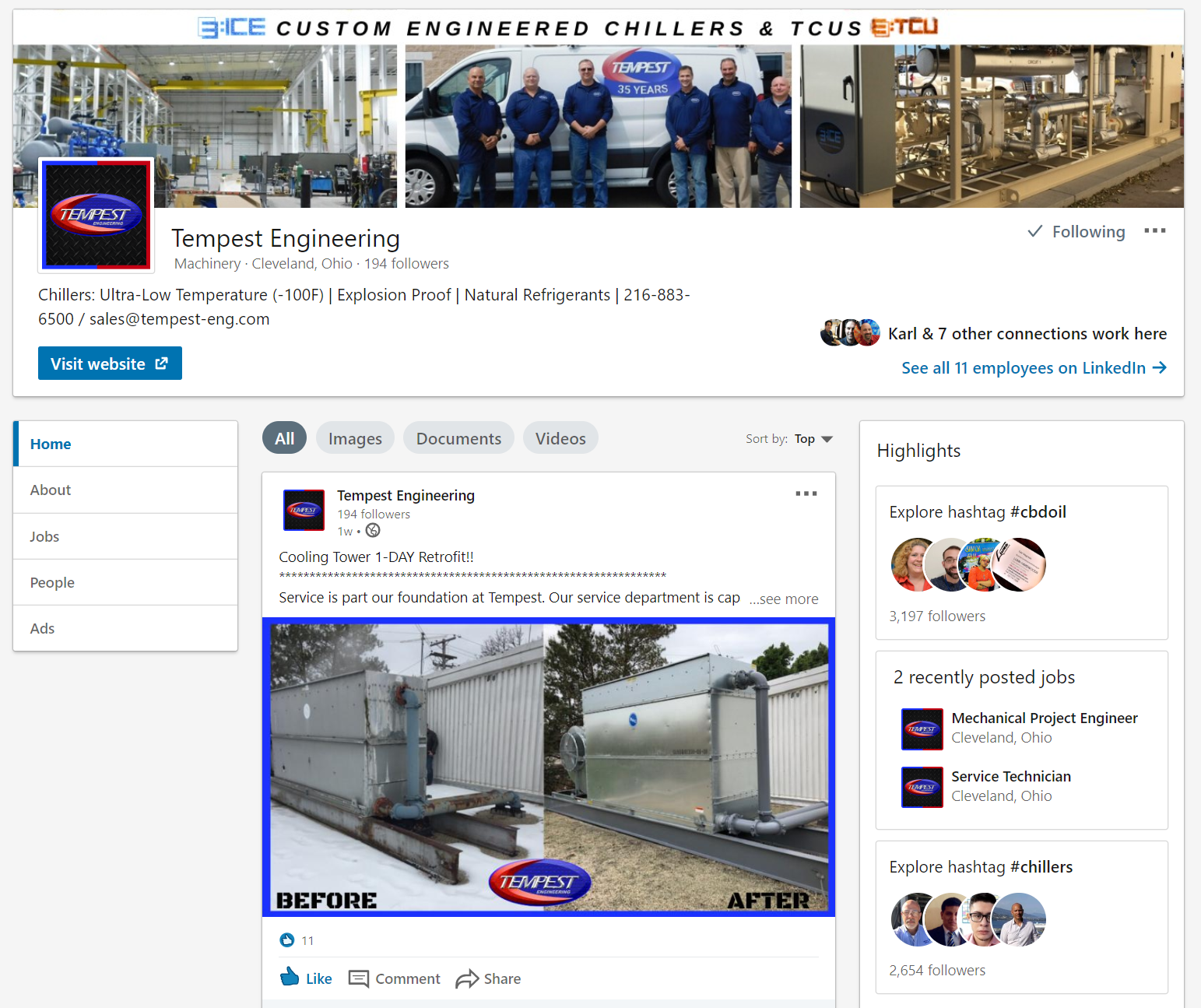Open the Mechanical Project Engineer job posting
Image resolution: width=1201 pixels, height=1008 pixels.
click(x=1045, y=718)
